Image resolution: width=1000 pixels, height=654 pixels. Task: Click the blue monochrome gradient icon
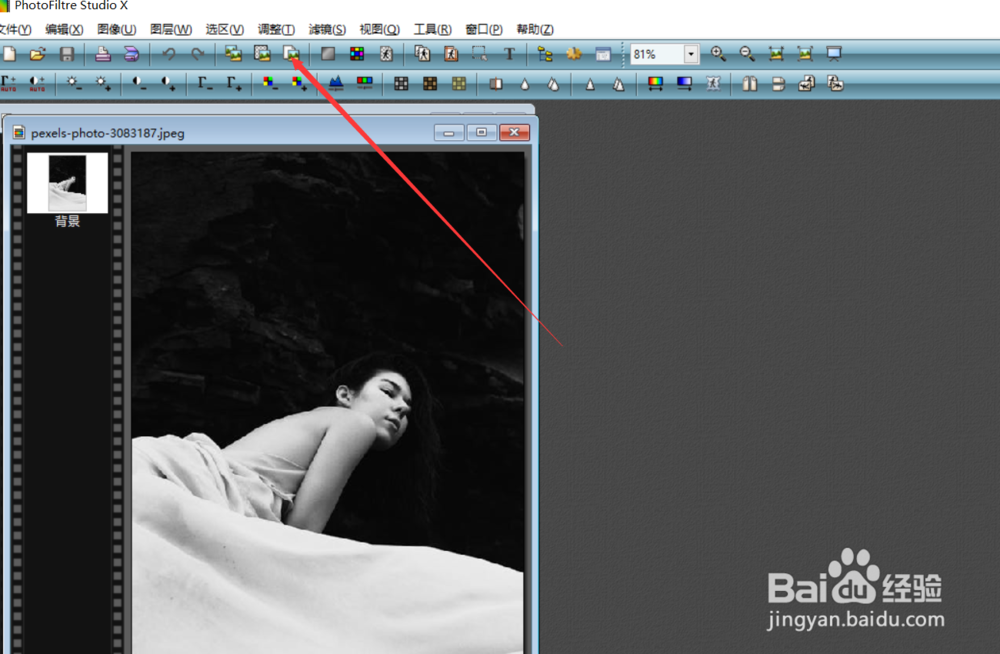pos(684,84)
